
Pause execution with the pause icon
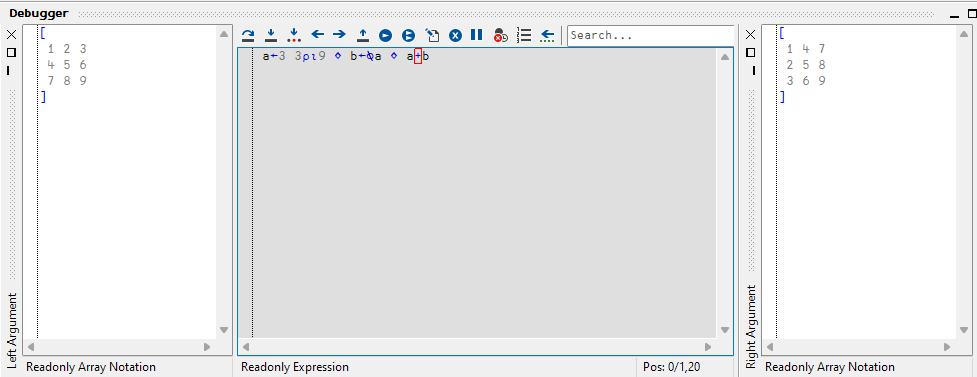[x=477, y=35]
